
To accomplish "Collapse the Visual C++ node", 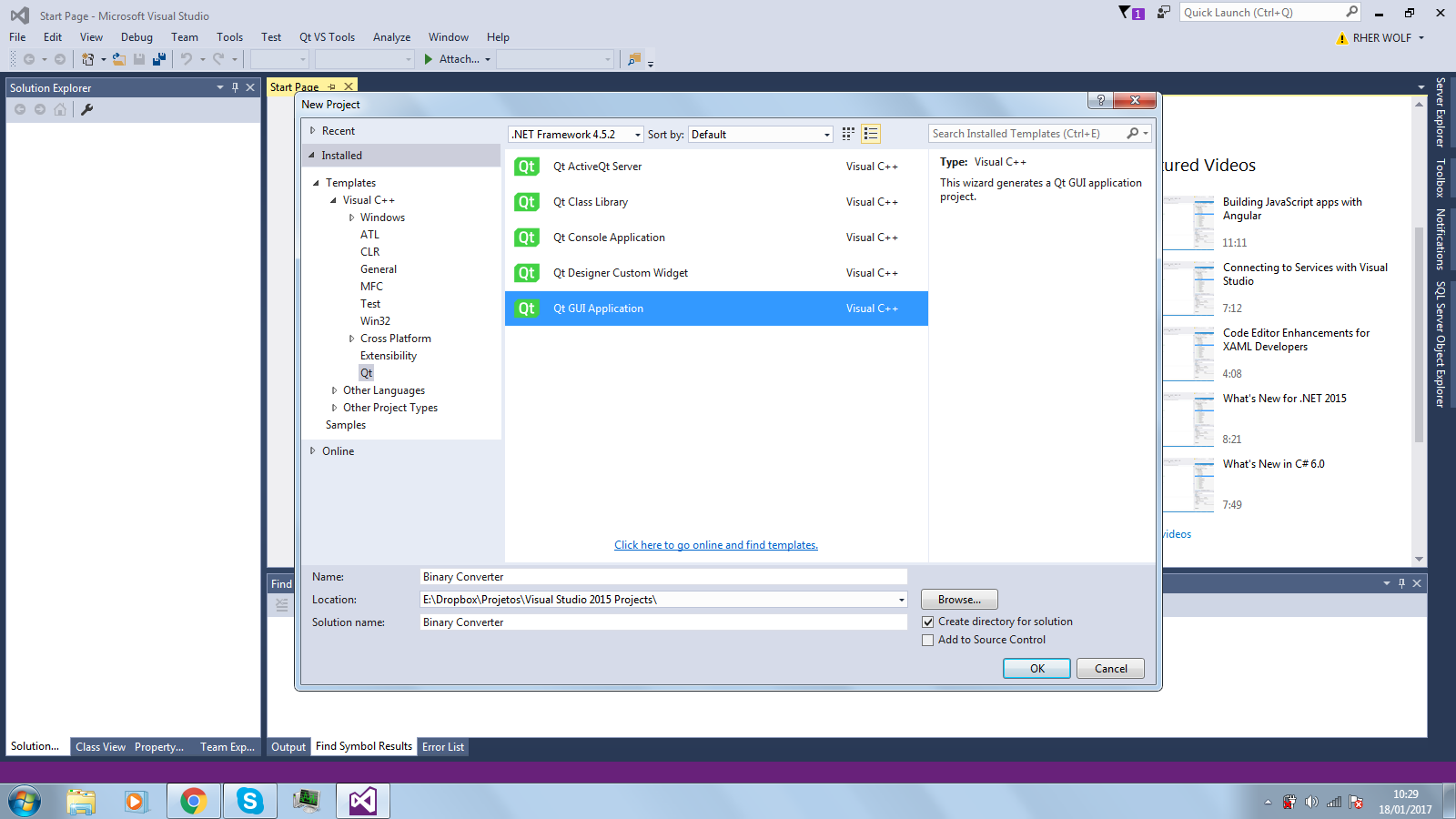I will click(333, 200).
